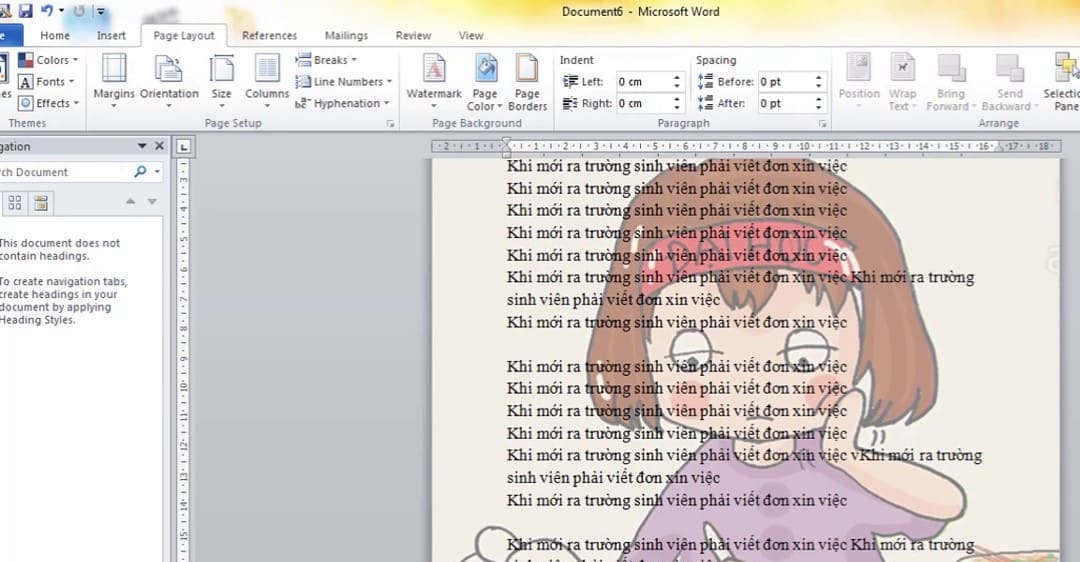Open the Paragraph dialog launcher
This screenshot has height=562, width=1080.
tap(822, 124)
